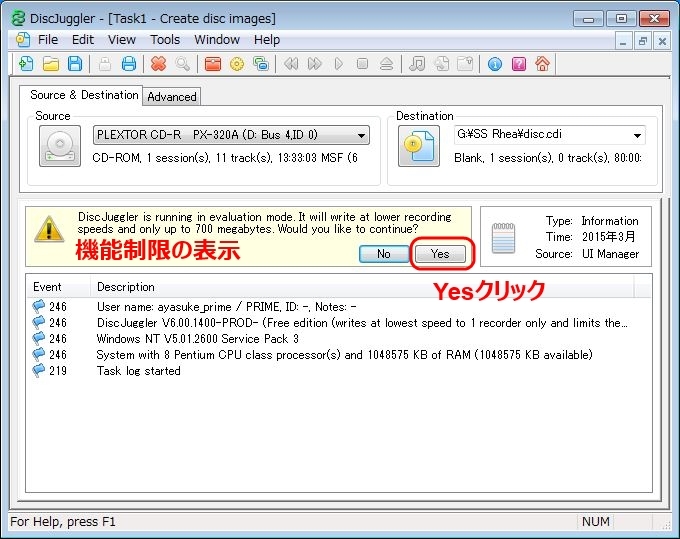
Task: Switch to the Advanced tab
Action: pyautogui.click(x=172, y=97)
